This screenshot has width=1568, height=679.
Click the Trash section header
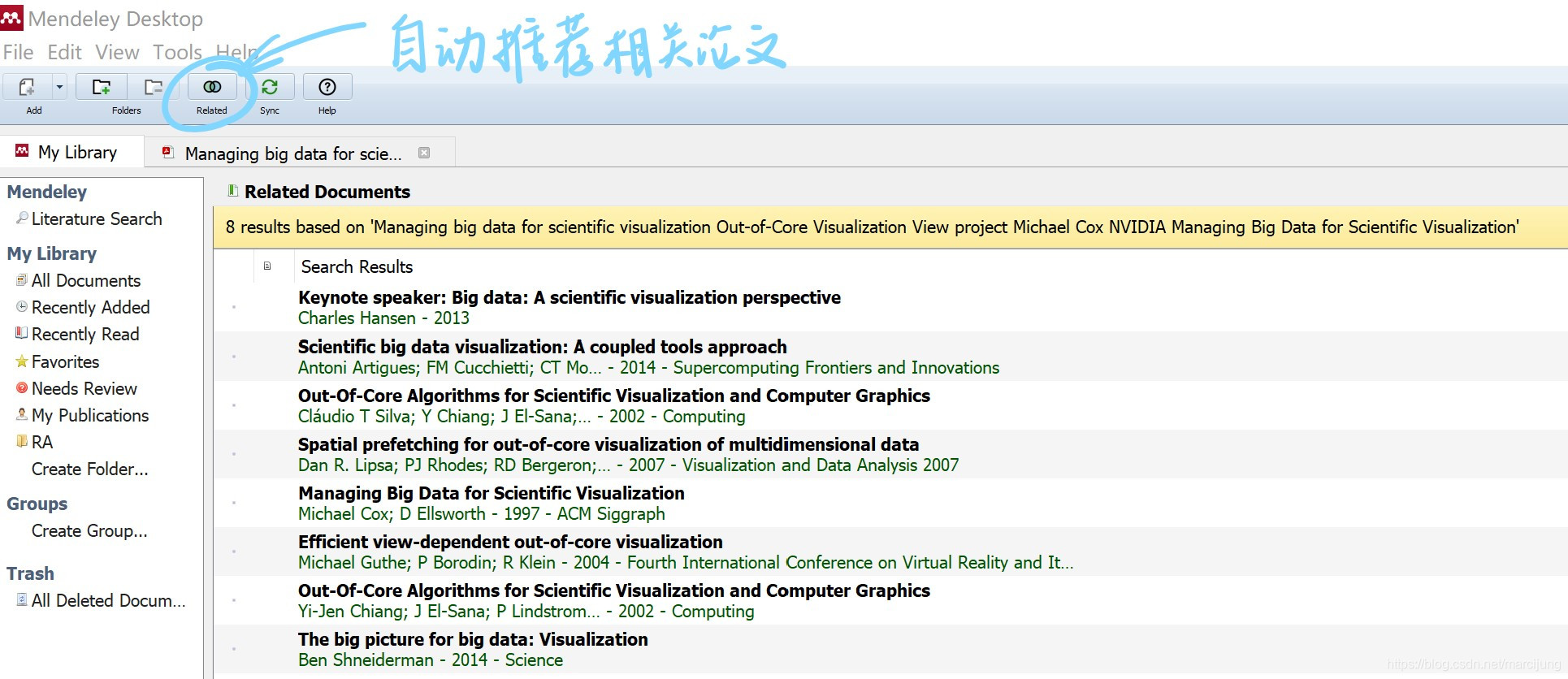coord(30,573)
